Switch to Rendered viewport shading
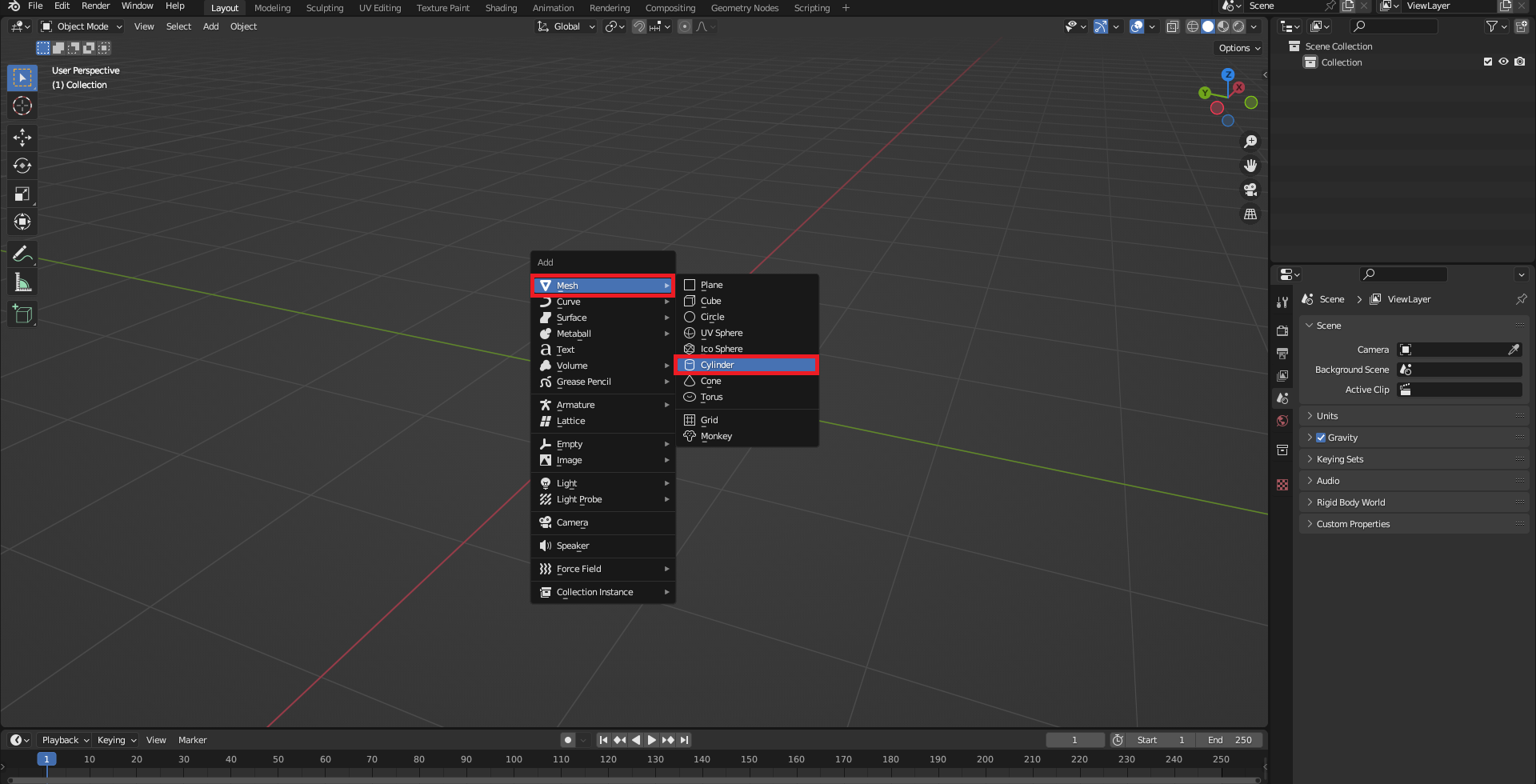Image resolution: width=1536 pixels, height=784 pixels. click(1238, 26)
